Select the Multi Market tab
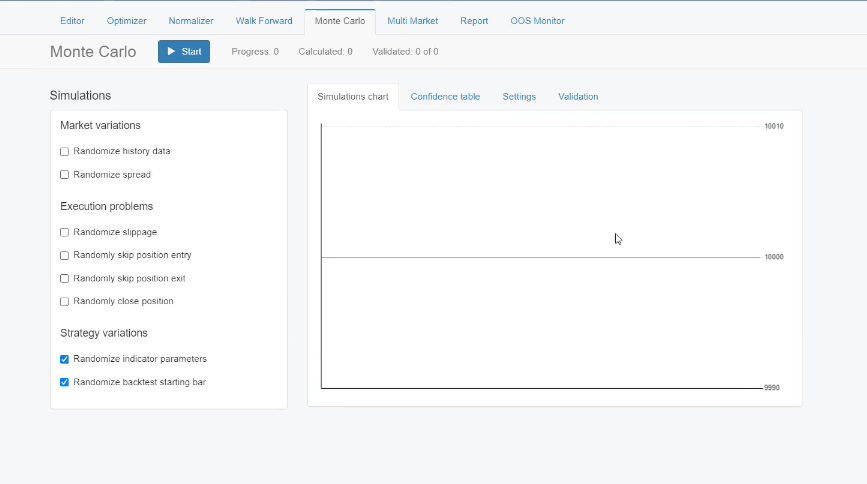The width and height of the screenshot is (867, 484). [412, 21]
